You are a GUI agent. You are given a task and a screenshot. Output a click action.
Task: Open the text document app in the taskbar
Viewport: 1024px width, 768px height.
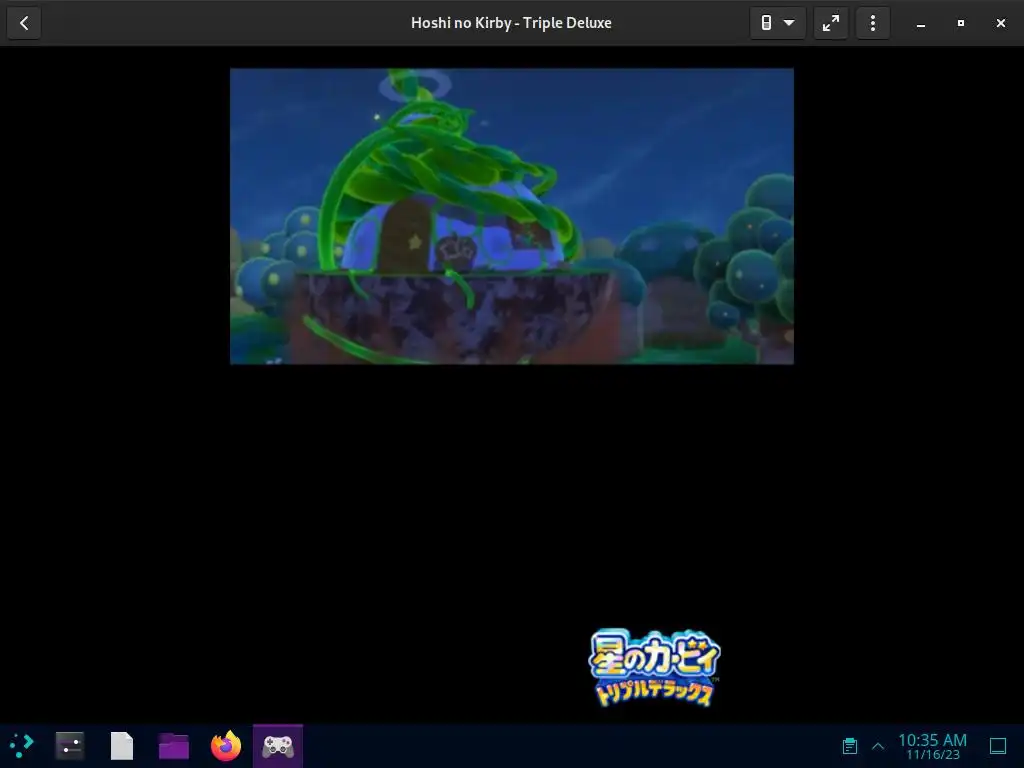[x=121, y=745]
